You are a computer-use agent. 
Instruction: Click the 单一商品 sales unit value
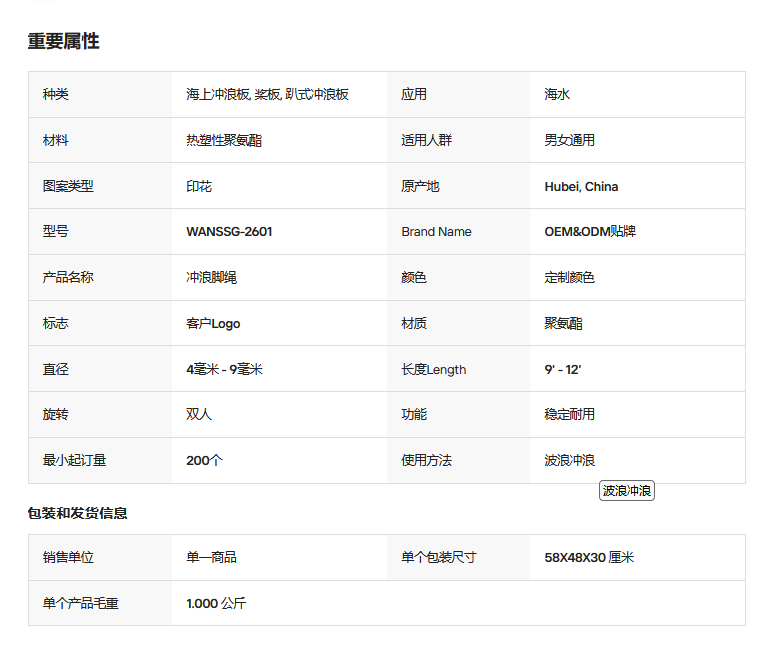[x=211, y=557]
